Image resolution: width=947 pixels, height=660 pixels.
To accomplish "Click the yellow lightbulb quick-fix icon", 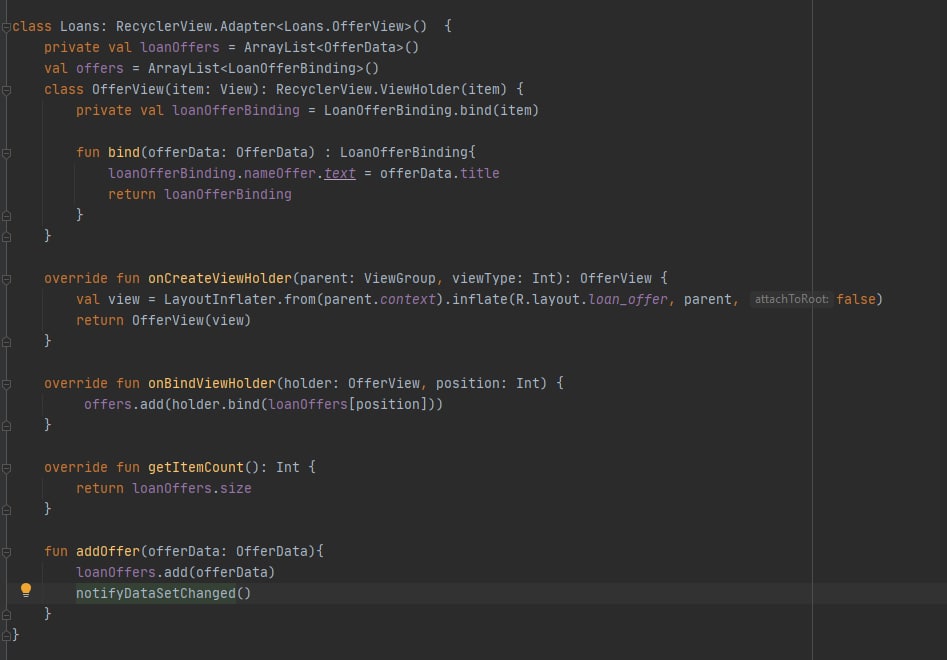I will (x=25, y=590).
